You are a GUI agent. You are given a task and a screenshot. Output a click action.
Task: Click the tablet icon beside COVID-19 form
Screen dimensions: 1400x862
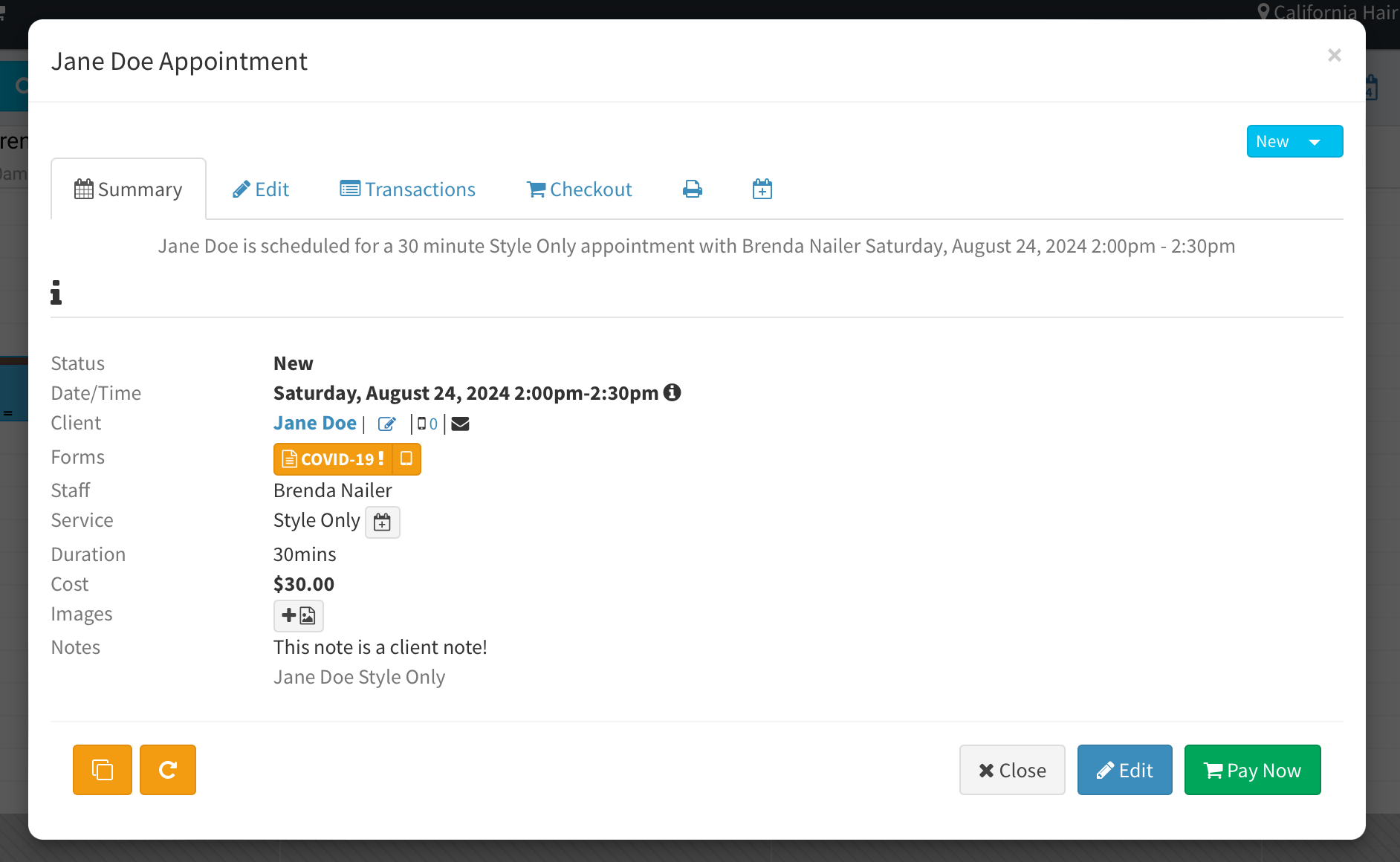(406, 459)
